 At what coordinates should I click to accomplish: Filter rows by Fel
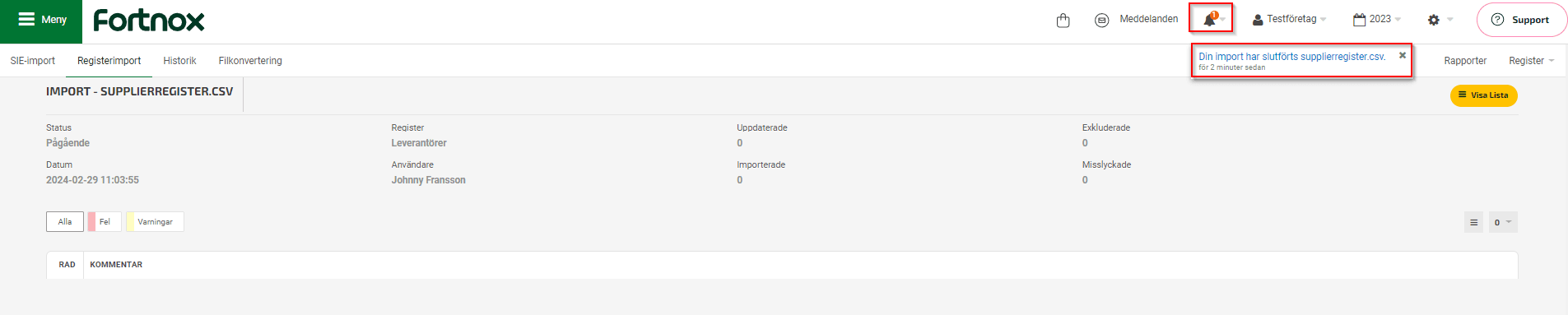point(105,222)
